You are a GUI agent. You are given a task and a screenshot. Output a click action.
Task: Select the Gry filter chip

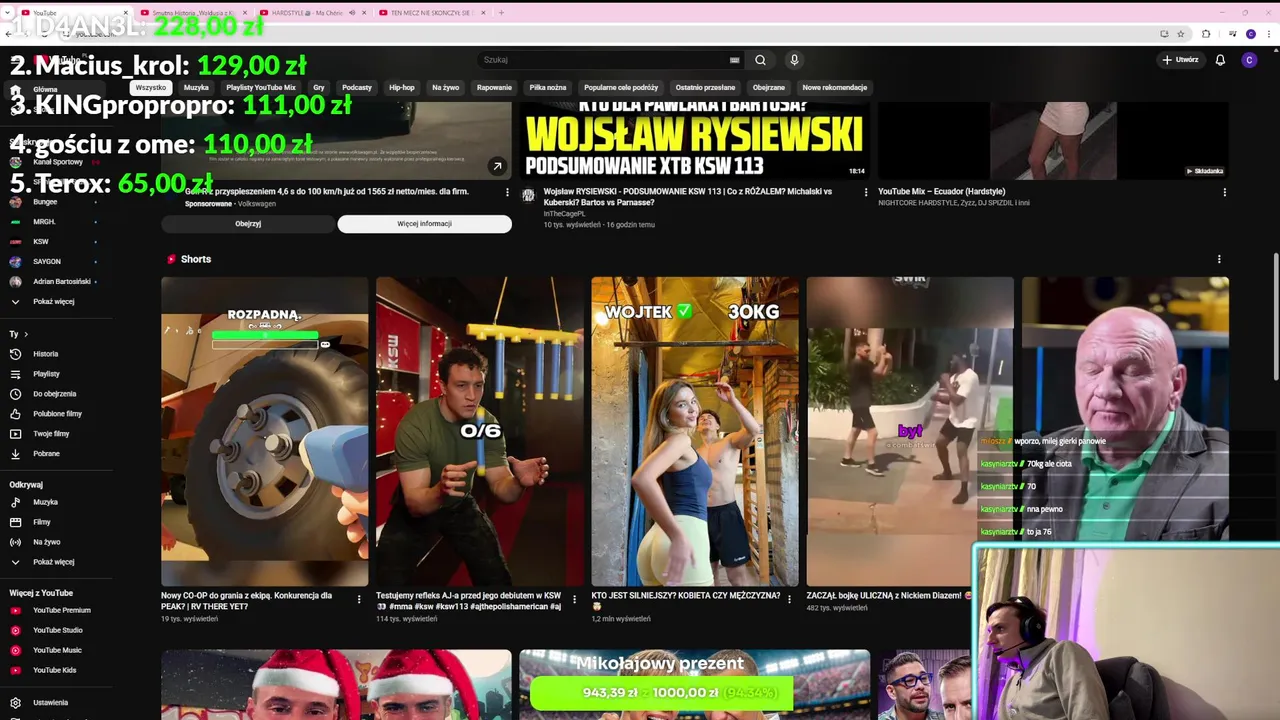pos(319,88)
